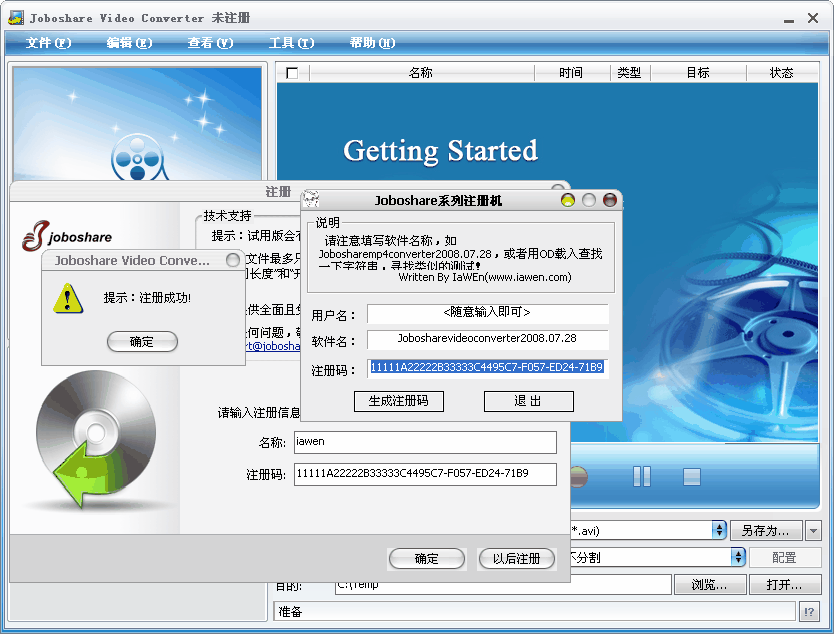Screen dimensions: 834x634
Task: Stop playback with the square button
Action: coord(692,476)
